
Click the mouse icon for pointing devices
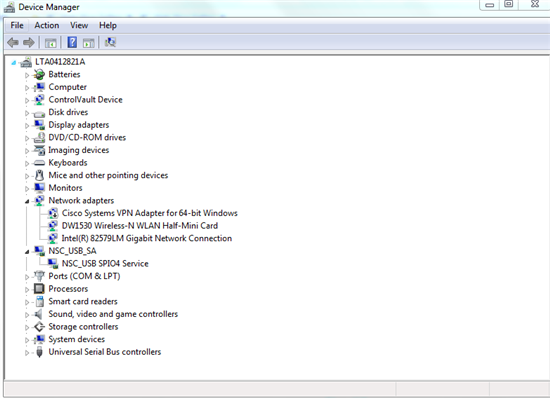[x=39, y=175]
